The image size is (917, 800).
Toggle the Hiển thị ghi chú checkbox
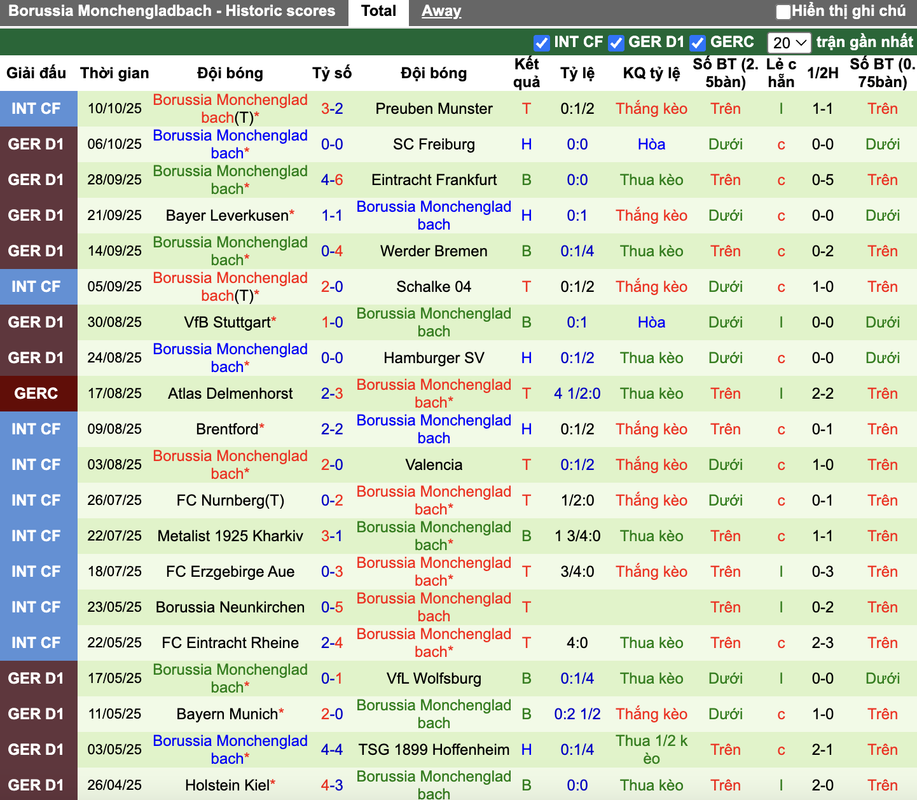coord(782,11)
